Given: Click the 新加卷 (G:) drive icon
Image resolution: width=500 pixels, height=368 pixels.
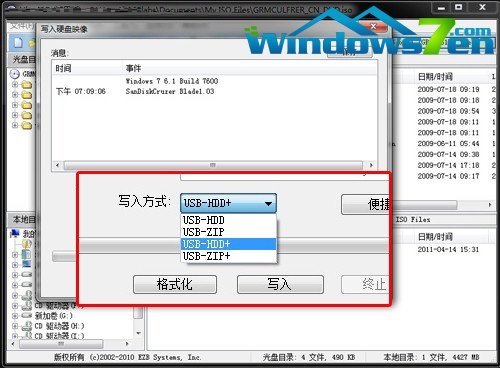Looking at the screenshot, I should click(27, 315).
